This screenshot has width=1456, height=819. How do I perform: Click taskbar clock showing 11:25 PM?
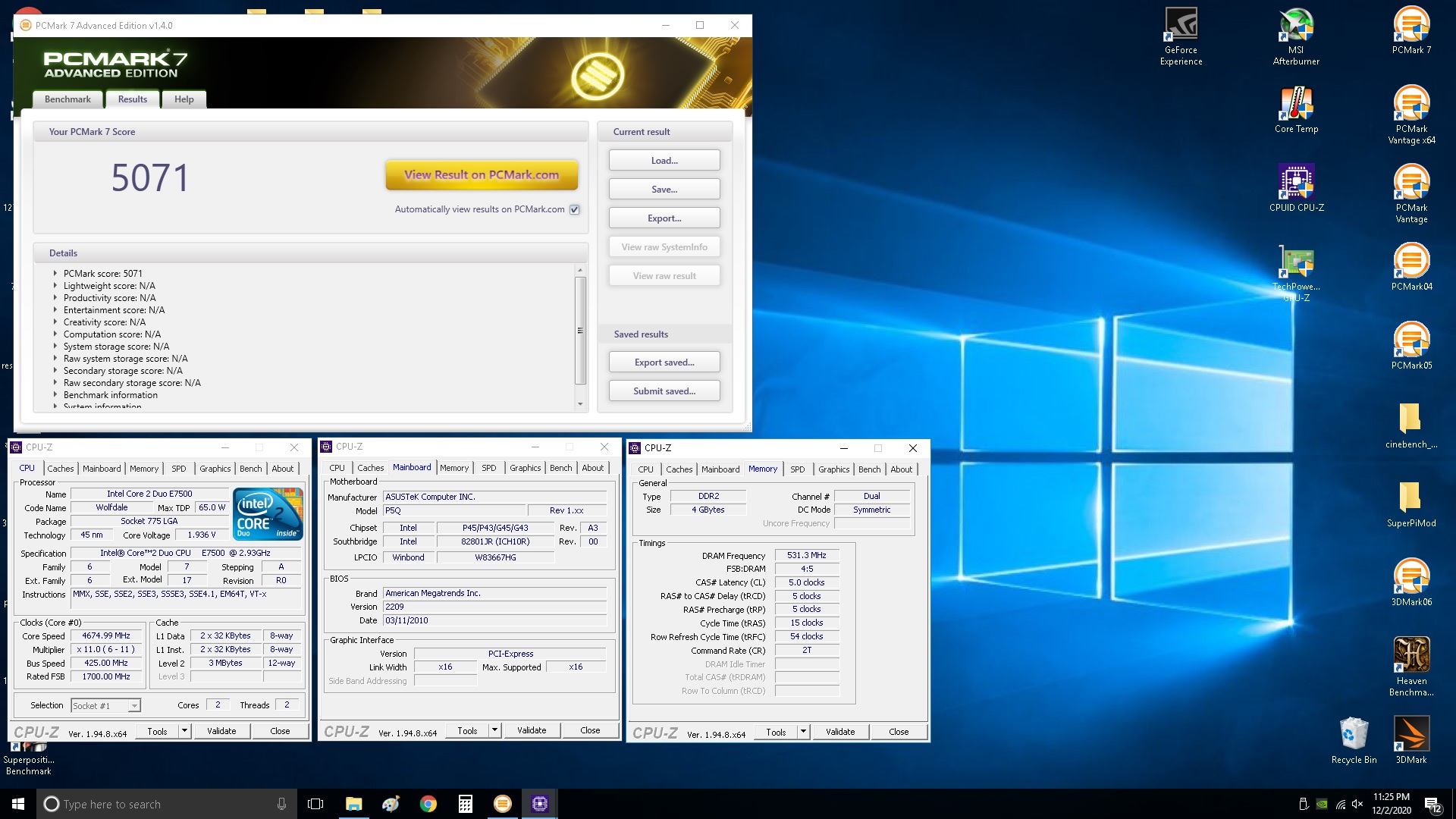[x=1391, y=804]
